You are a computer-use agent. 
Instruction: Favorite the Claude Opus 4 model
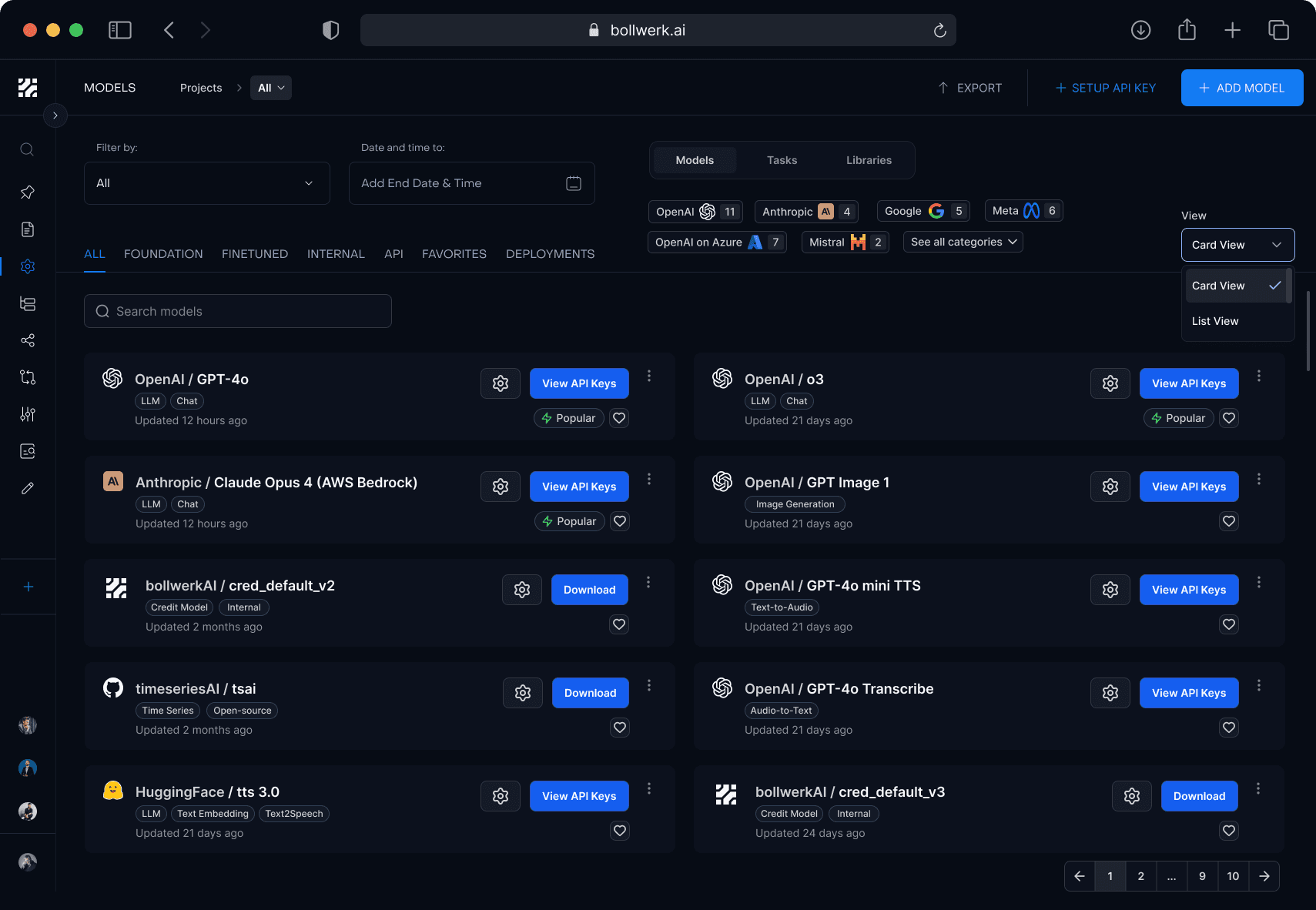[620, 521]
